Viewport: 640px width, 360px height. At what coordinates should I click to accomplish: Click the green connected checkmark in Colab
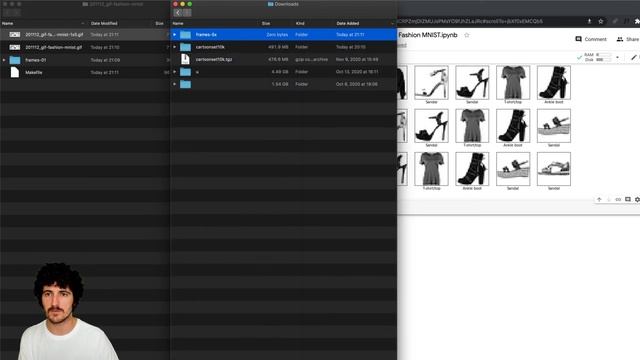[x=579, y=57]
